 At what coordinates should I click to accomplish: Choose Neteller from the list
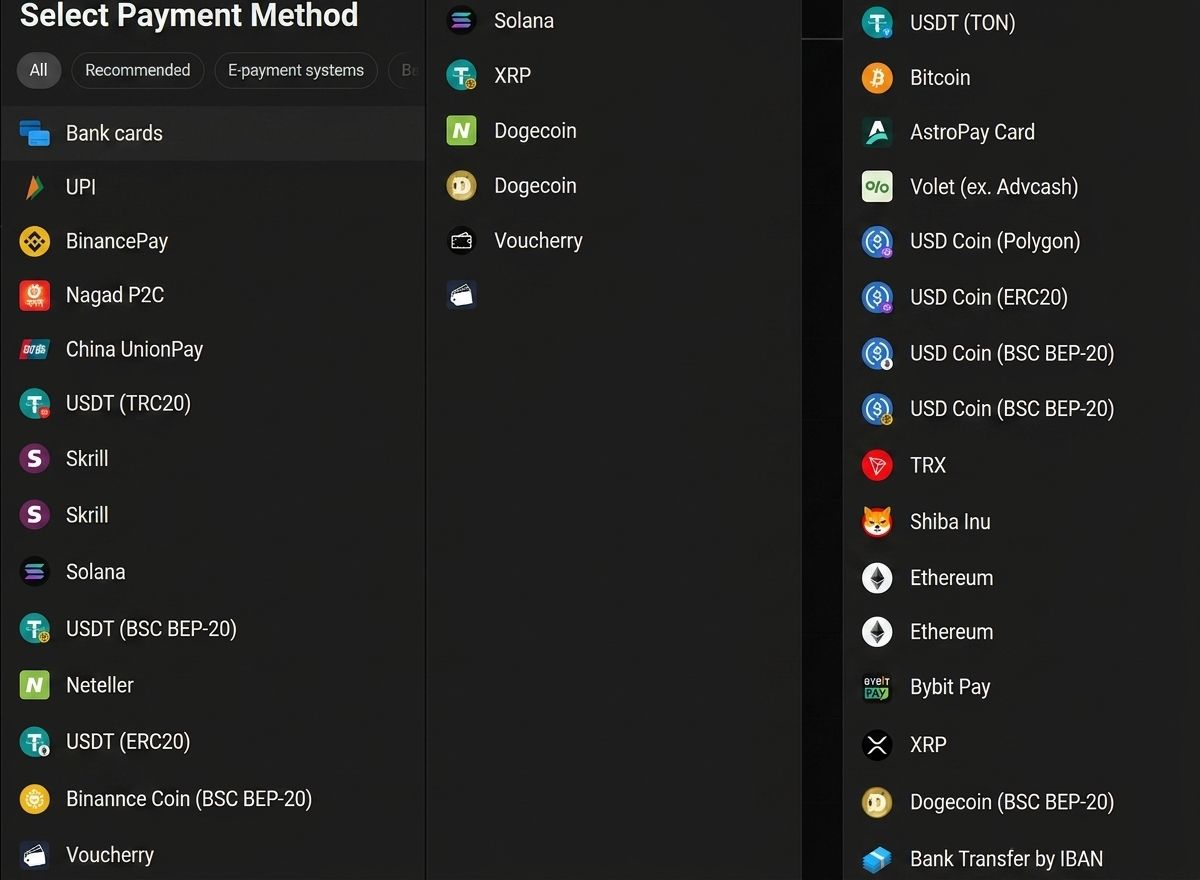pyautogui.click(x=100, y=685)
